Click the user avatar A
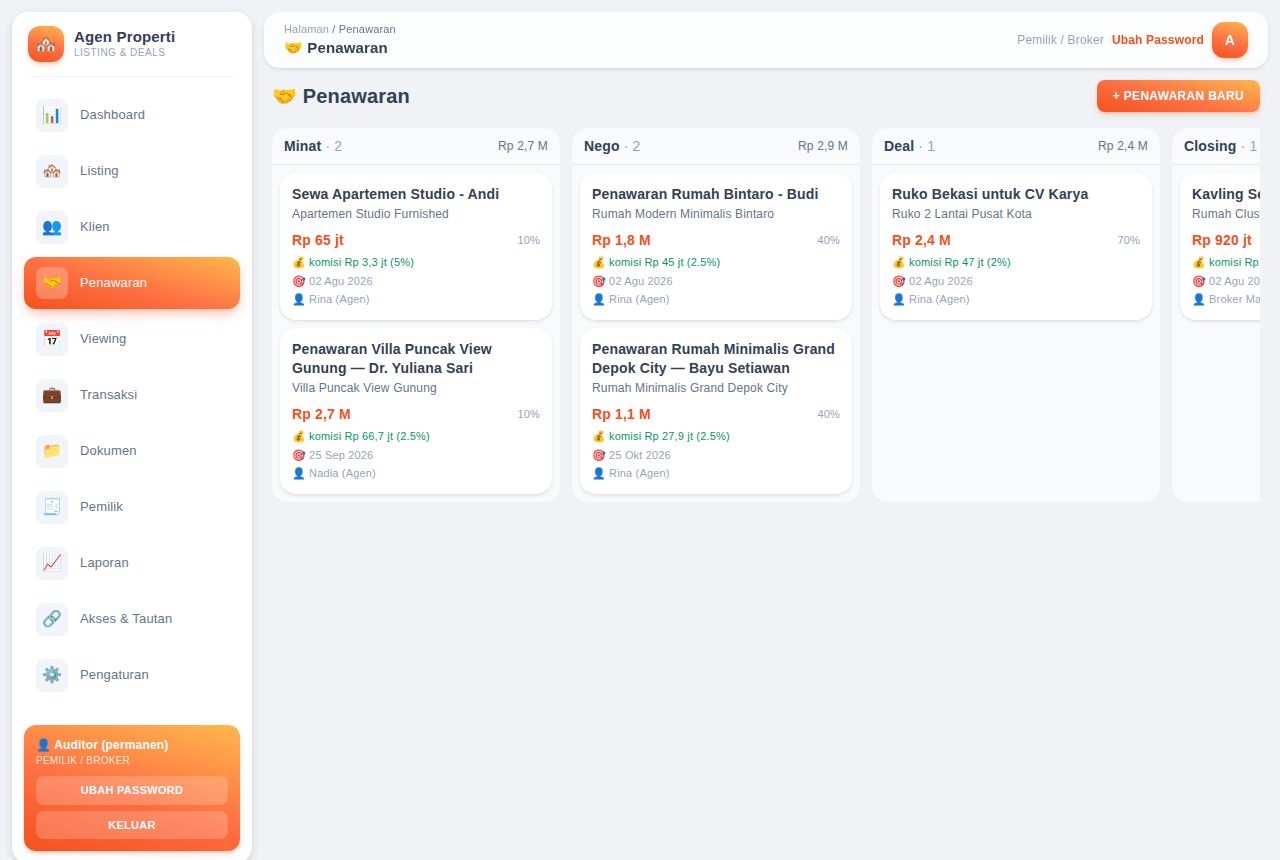The width and height of the screenshot is (1280, 860). pyautogui.click(x=1230, y=40)
